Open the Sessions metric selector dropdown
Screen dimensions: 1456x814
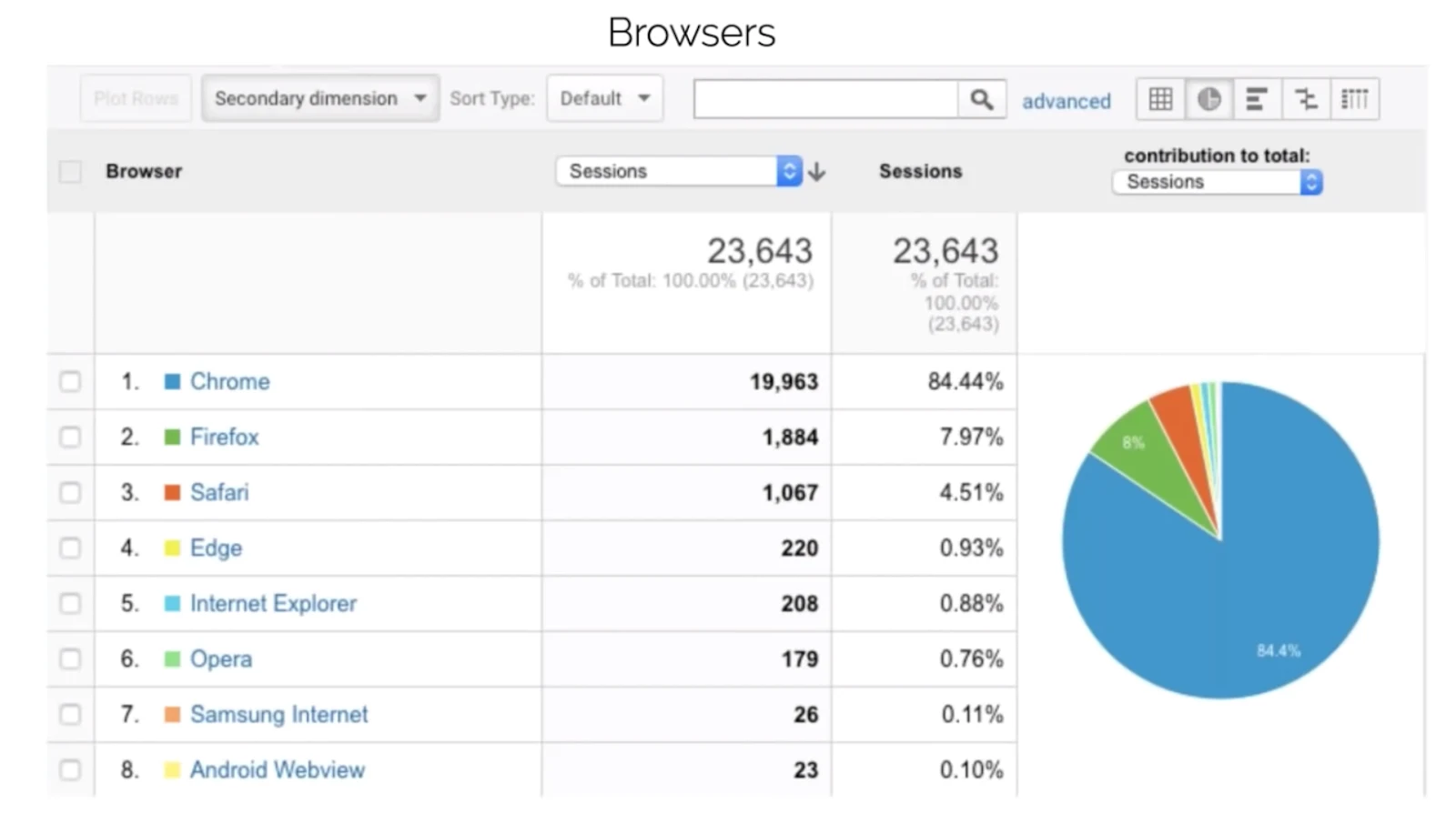click(679, 171)
